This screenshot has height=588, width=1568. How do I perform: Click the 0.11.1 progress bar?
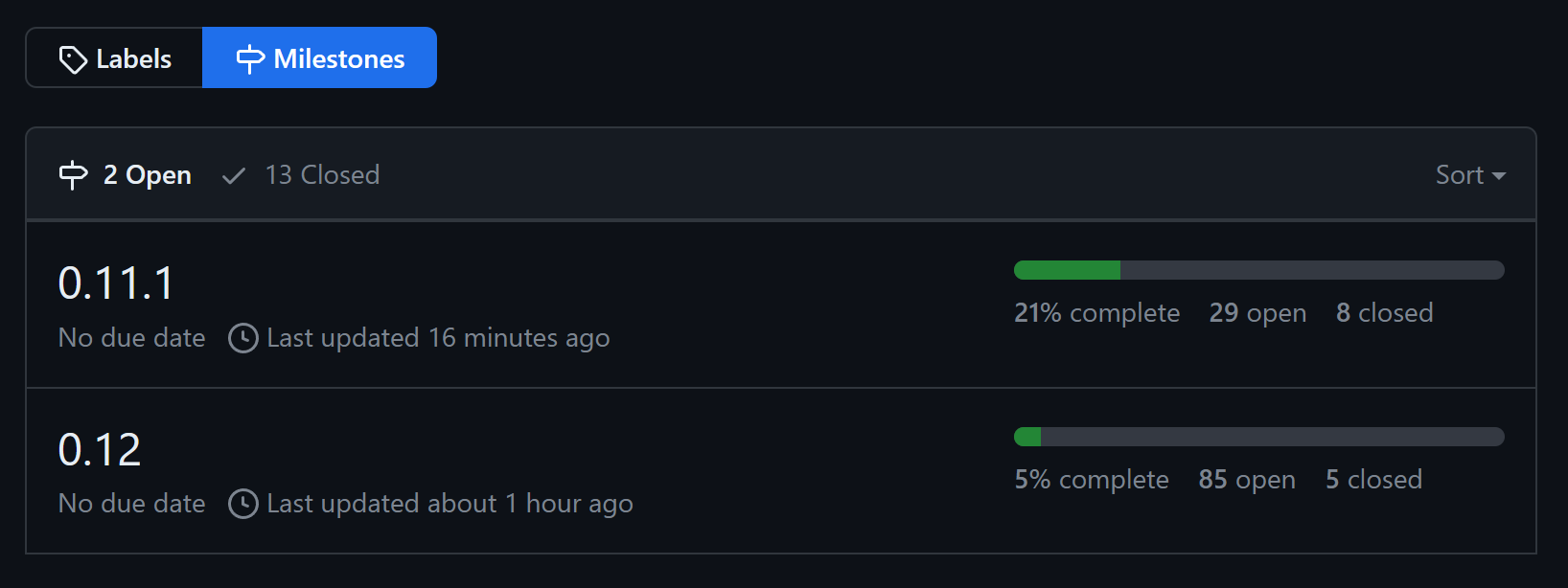click(x=1258, y=270)
